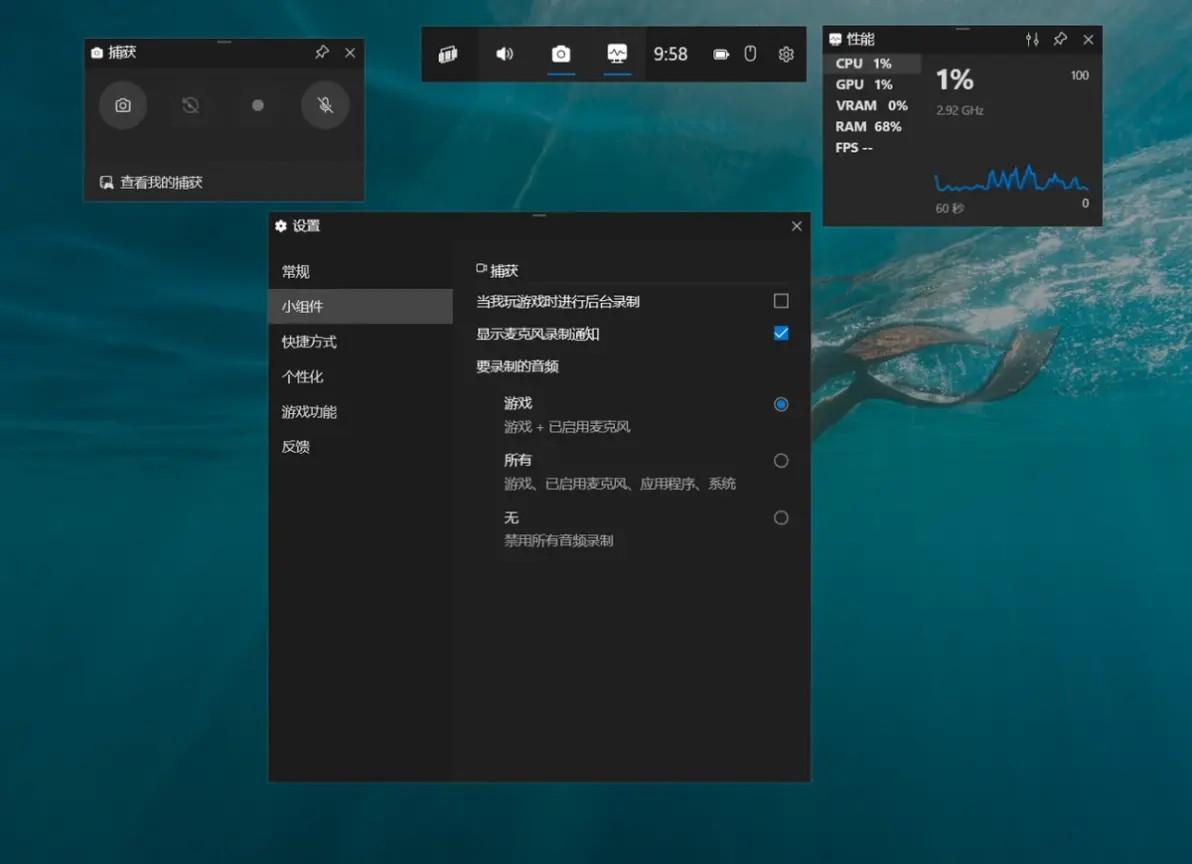This screenshot has width=1192, height=864.
Task: Select the 所有 audio radio button
Action: pyautogui.click(x=781, y=460)
